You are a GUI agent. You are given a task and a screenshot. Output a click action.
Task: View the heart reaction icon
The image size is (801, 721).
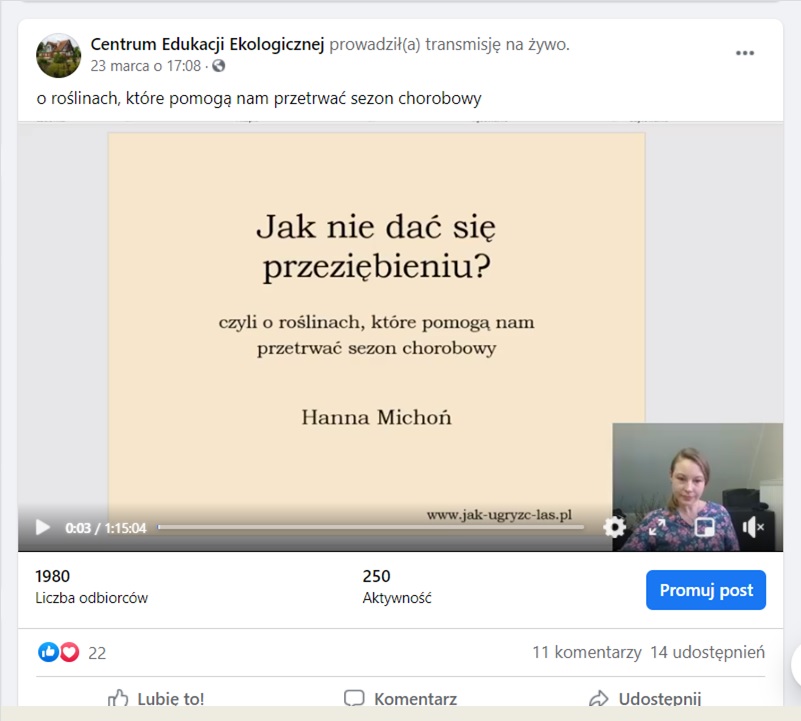(x=69, y=652)
